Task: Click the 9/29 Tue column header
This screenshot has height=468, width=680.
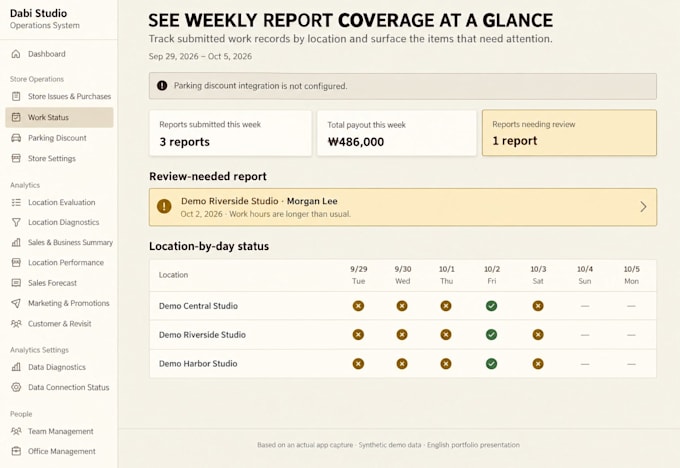Action: coord(359,275)
